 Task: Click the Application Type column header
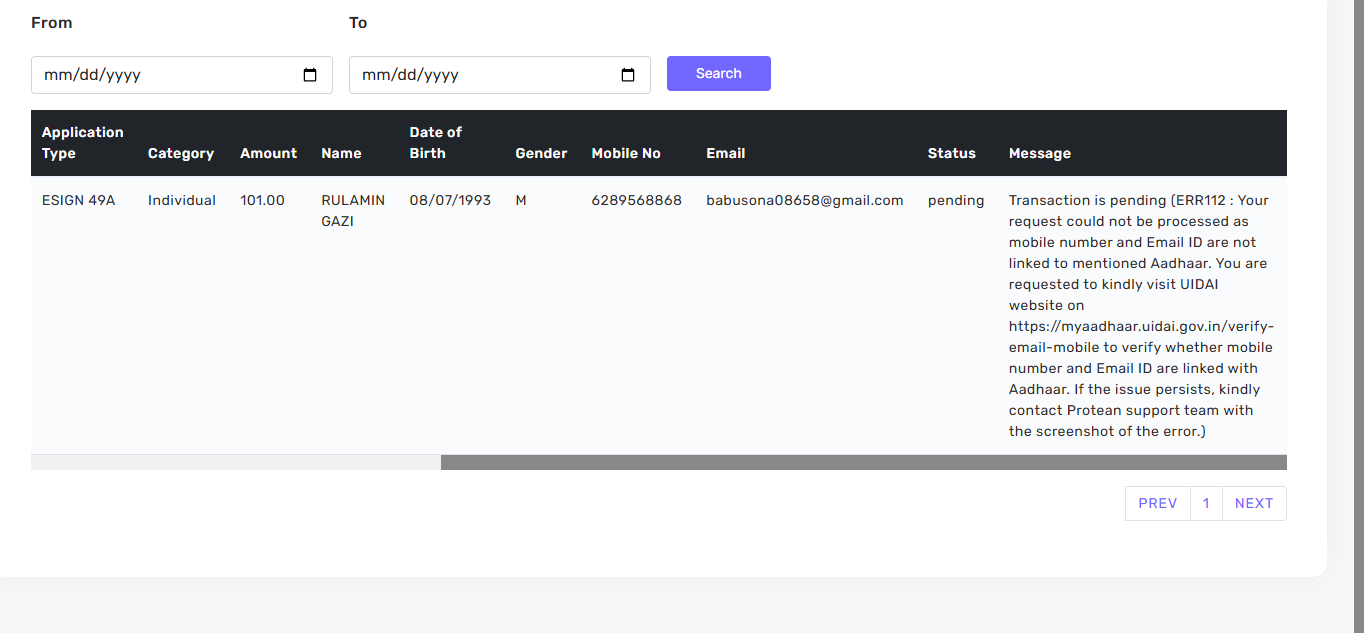[x=82, y=143]
